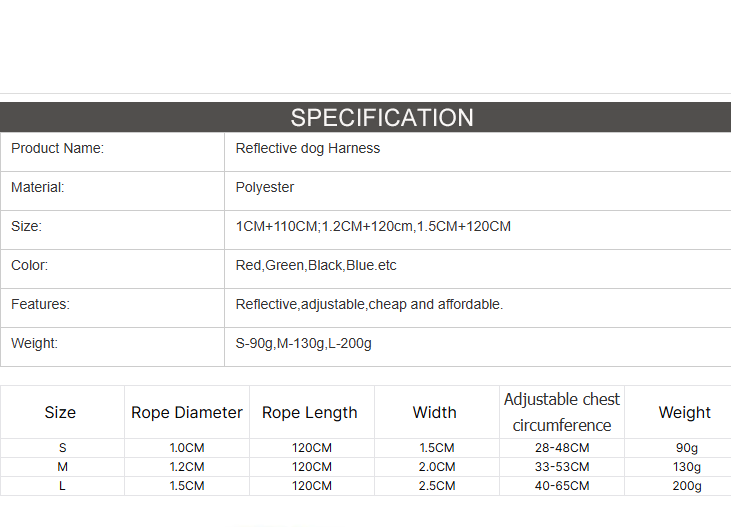731x527 pixels.
Task: Select the Rope Length column header
Action: point(312,412)
